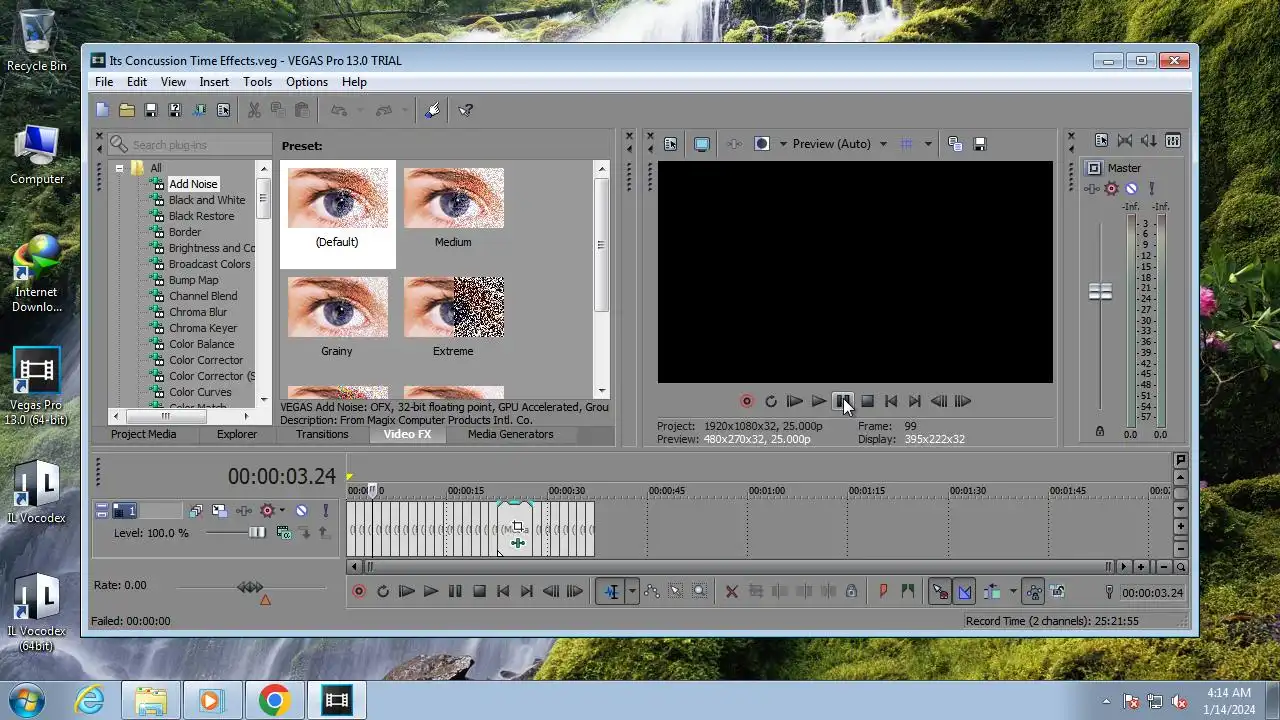The image size is (1280, 720).
Task: Select Chroma Keyer plug-in
Action: [x=203, y=328]
